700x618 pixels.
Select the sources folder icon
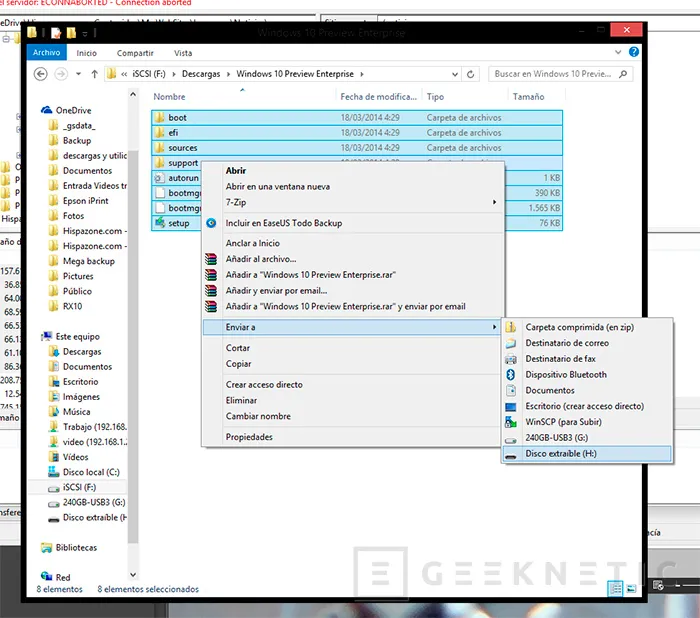click(159, 148)
